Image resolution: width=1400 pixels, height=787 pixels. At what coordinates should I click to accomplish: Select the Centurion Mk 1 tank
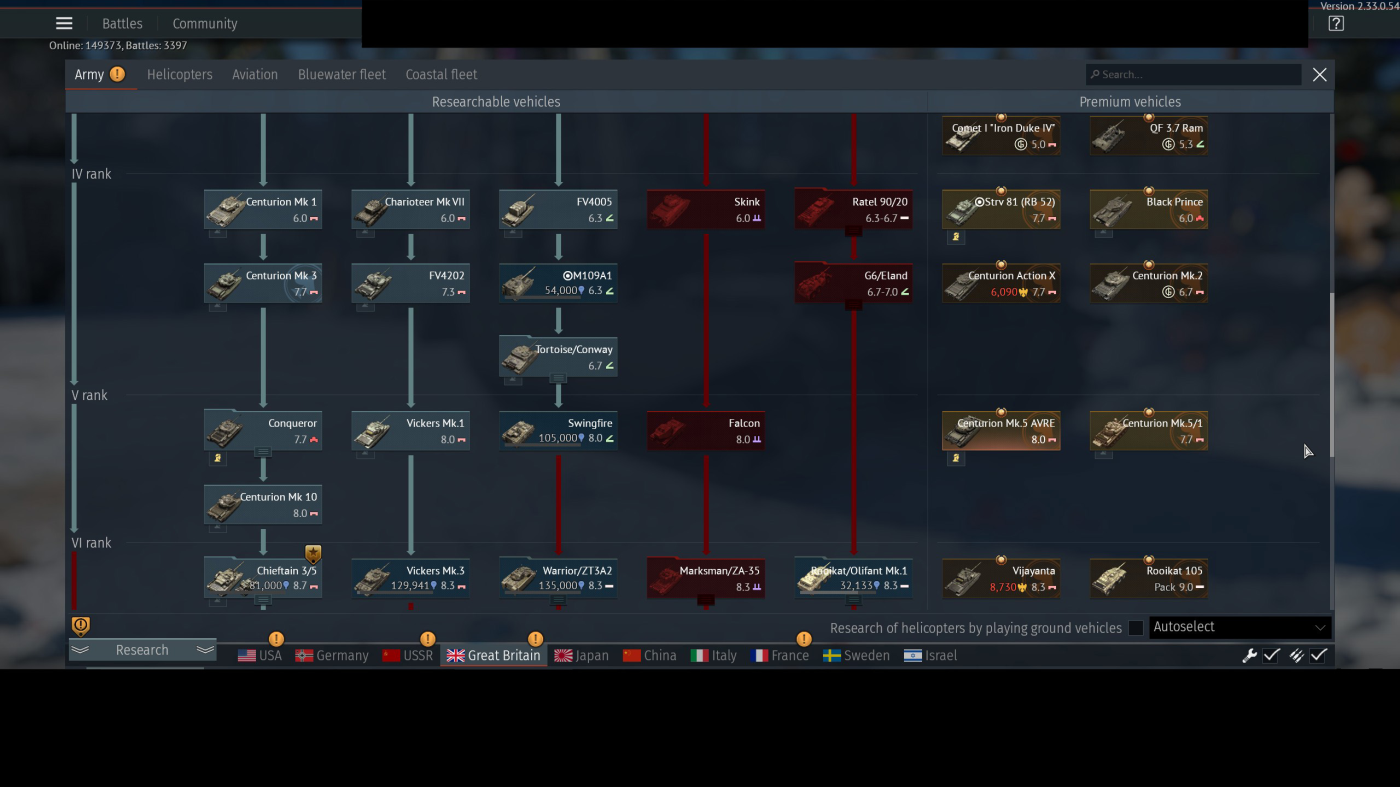tap(263, 210)
